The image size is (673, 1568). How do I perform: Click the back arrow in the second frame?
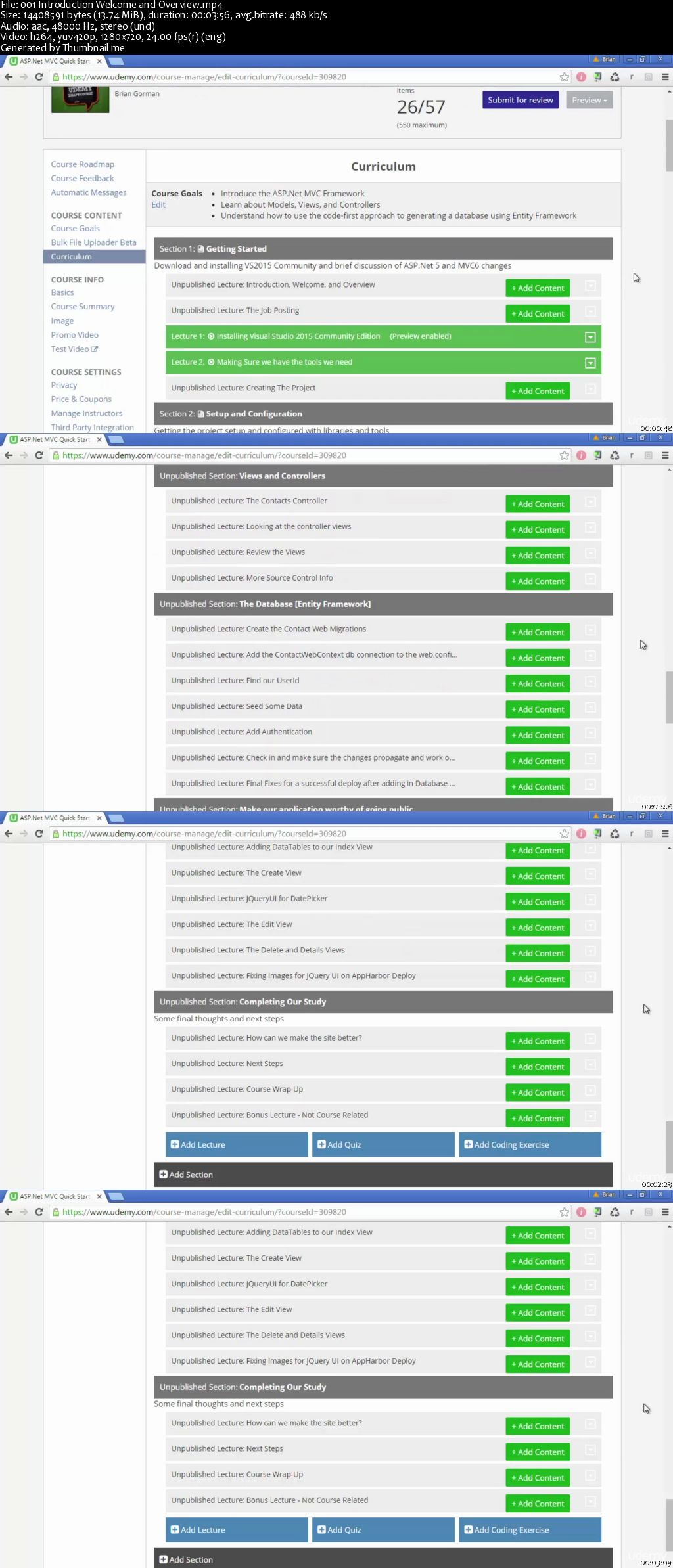[x=9, y=455]
